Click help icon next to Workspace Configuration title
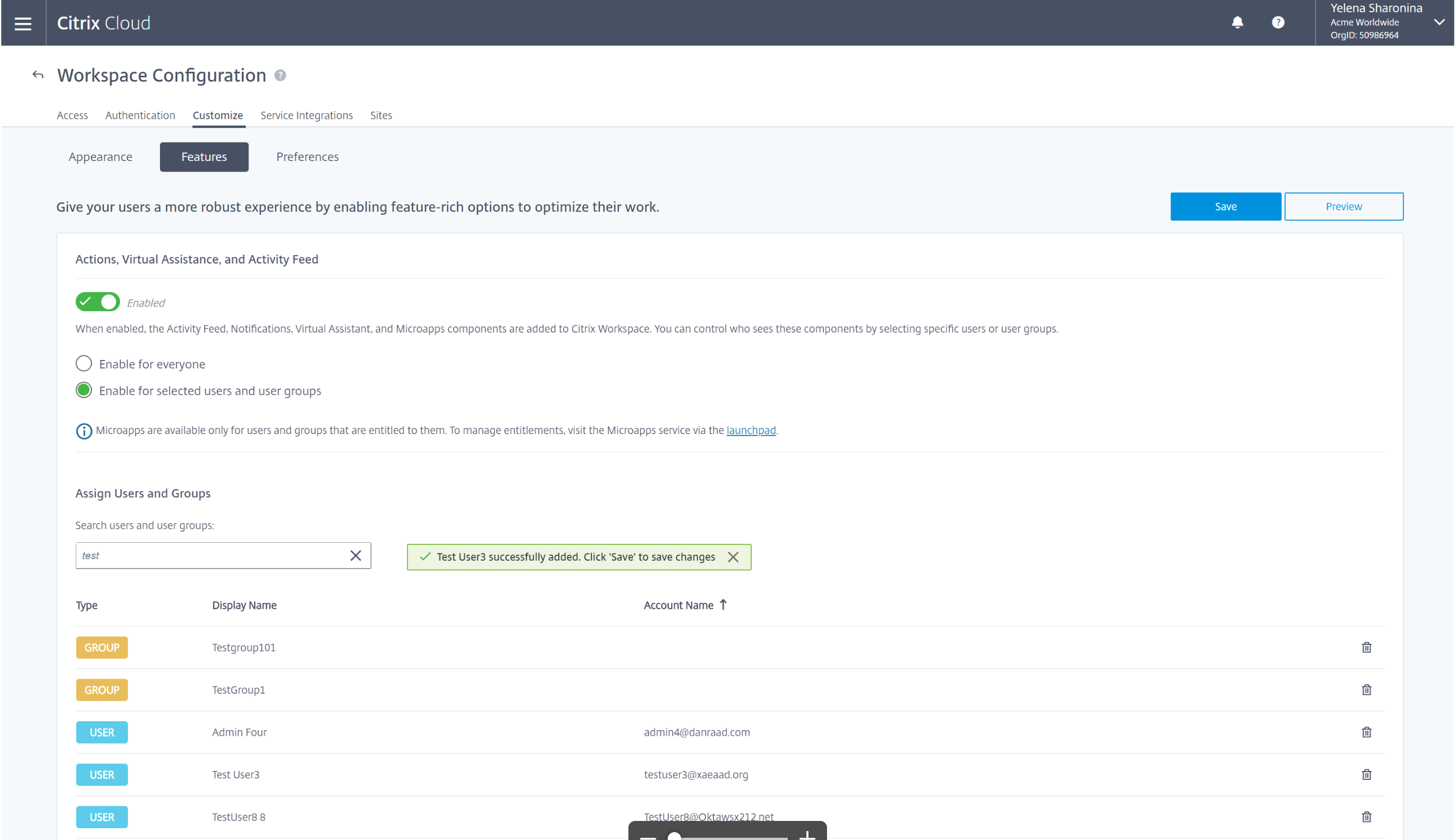 coord(280,76)
